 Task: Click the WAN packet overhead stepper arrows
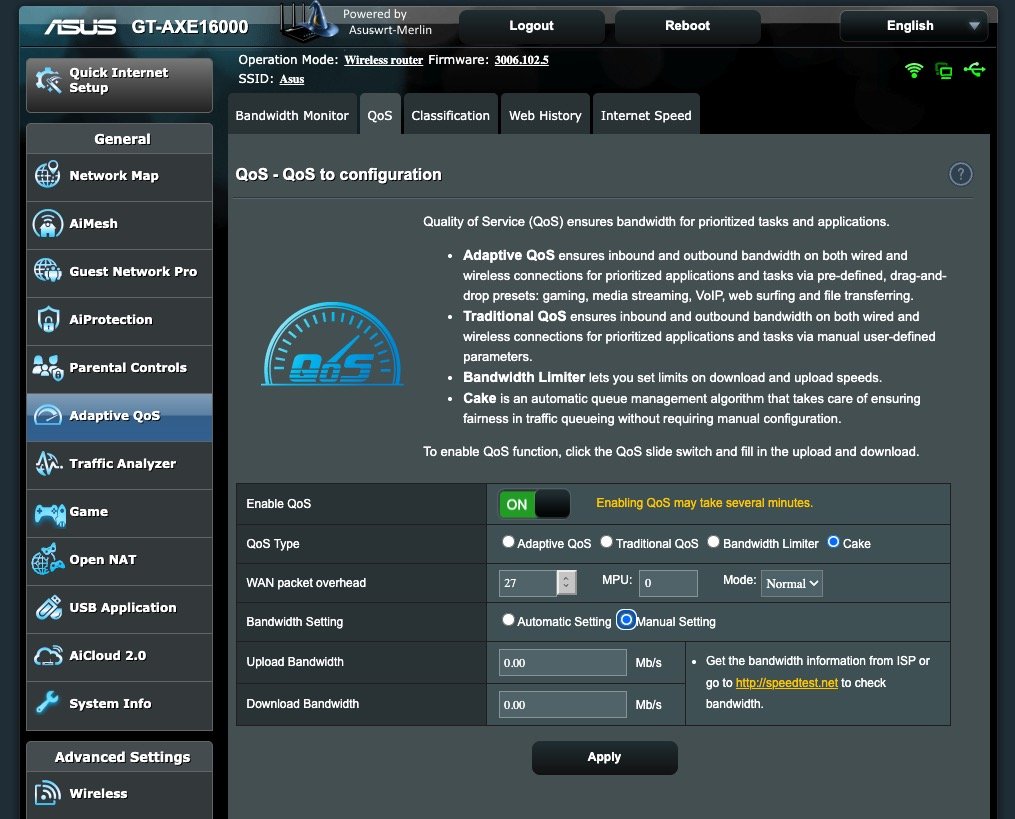[x=567, y=582]
